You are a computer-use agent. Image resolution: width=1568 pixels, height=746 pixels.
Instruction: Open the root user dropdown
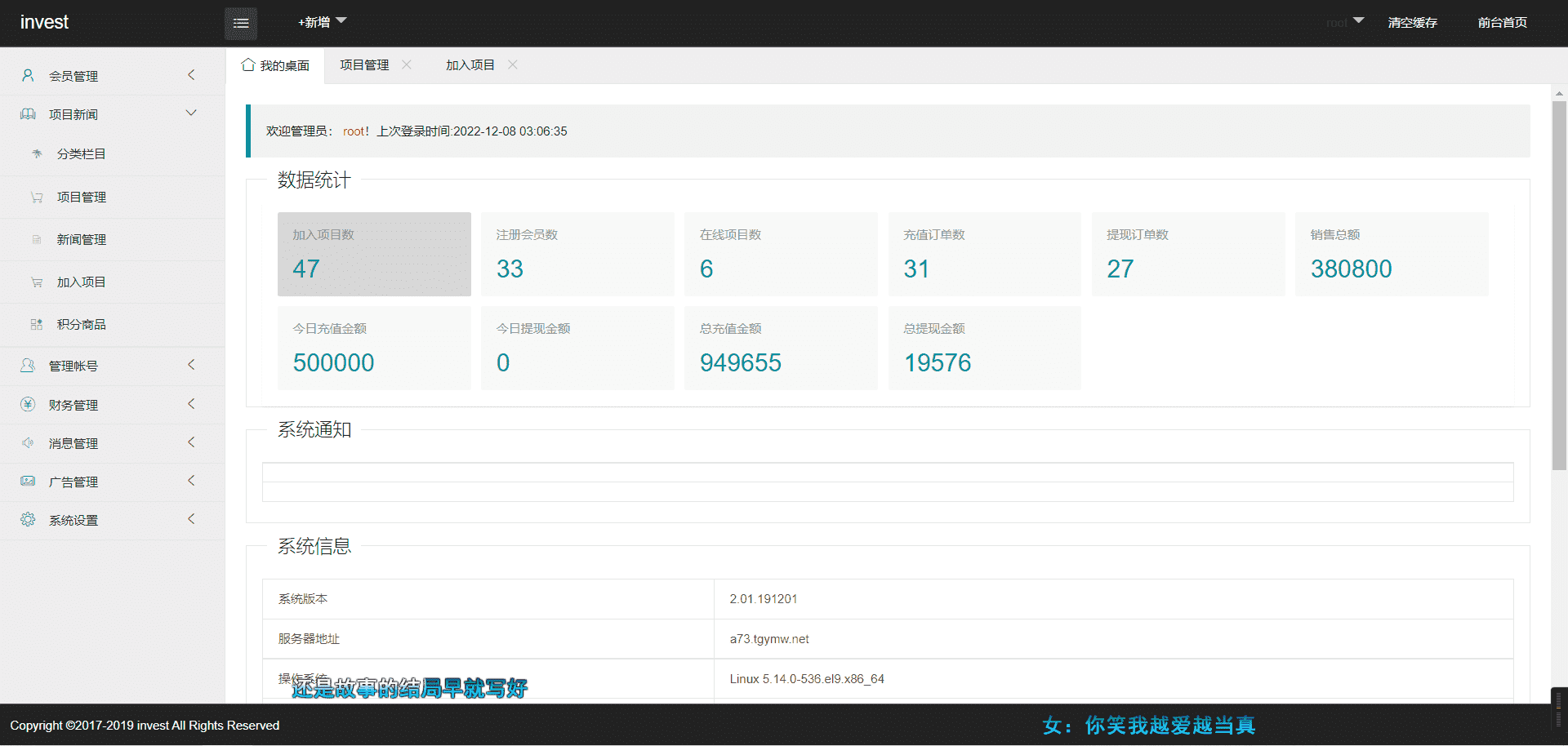pyautogui.click(x=1344, y=22)
